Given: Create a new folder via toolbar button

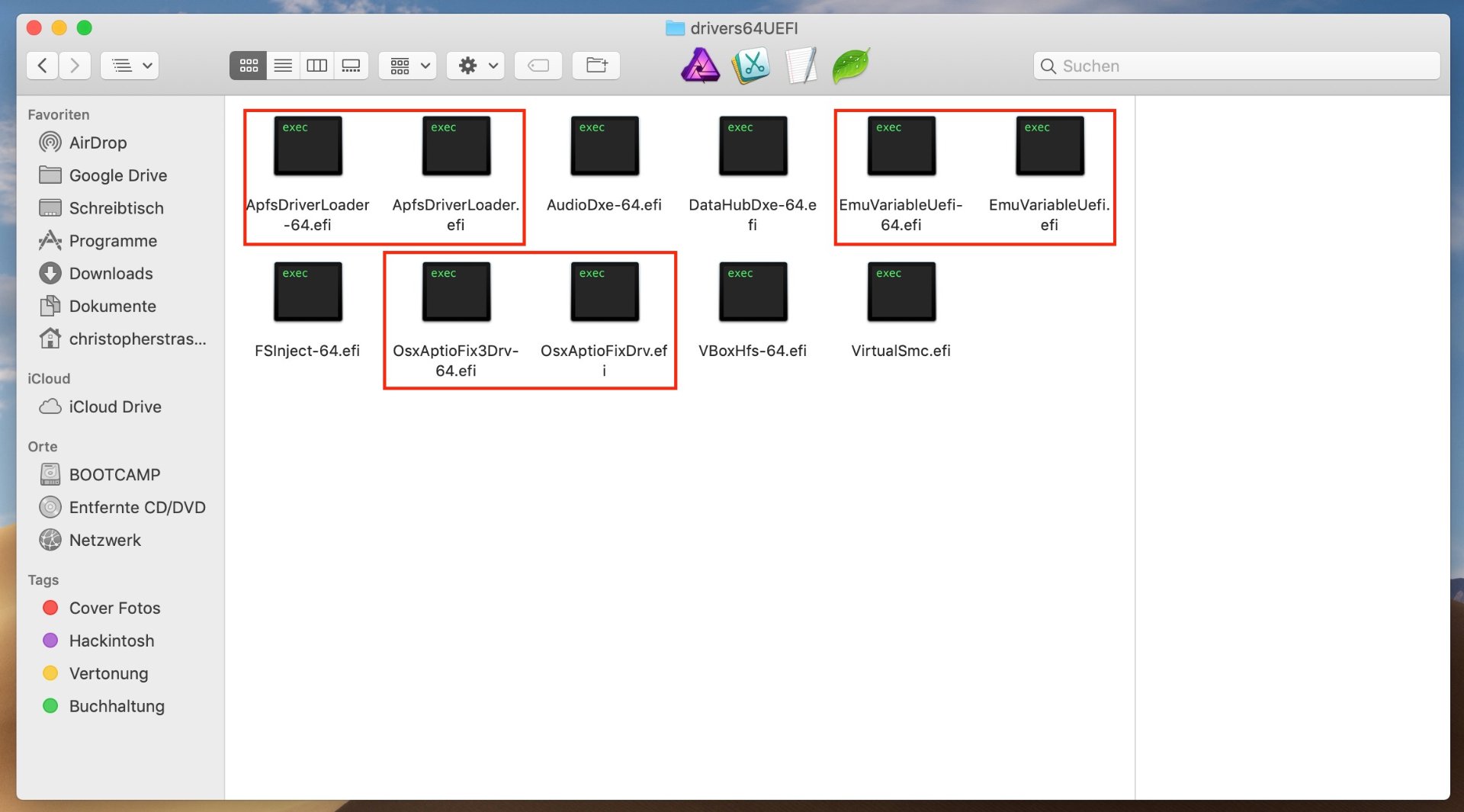Looking at the screenshot, I should [x=596, y=66].
